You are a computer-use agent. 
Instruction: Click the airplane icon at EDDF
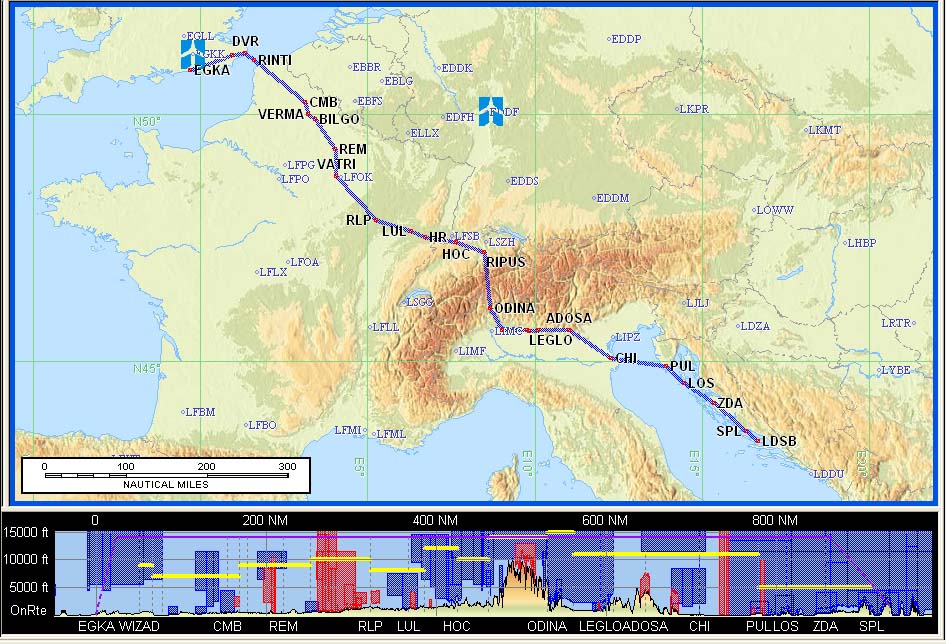click(x=490, y=112)
